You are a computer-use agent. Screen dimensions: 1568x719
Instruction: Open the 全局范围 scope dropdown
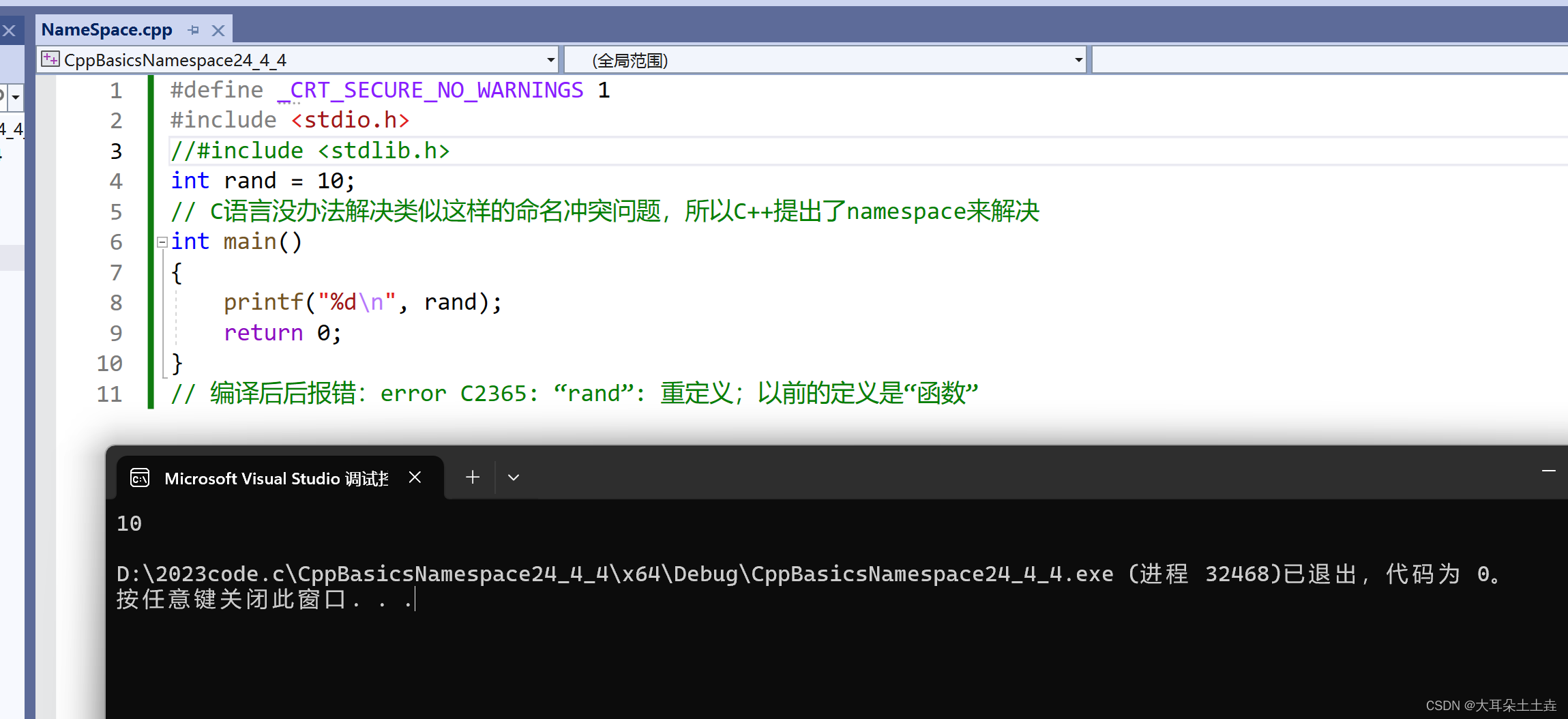click(1078, 60)
